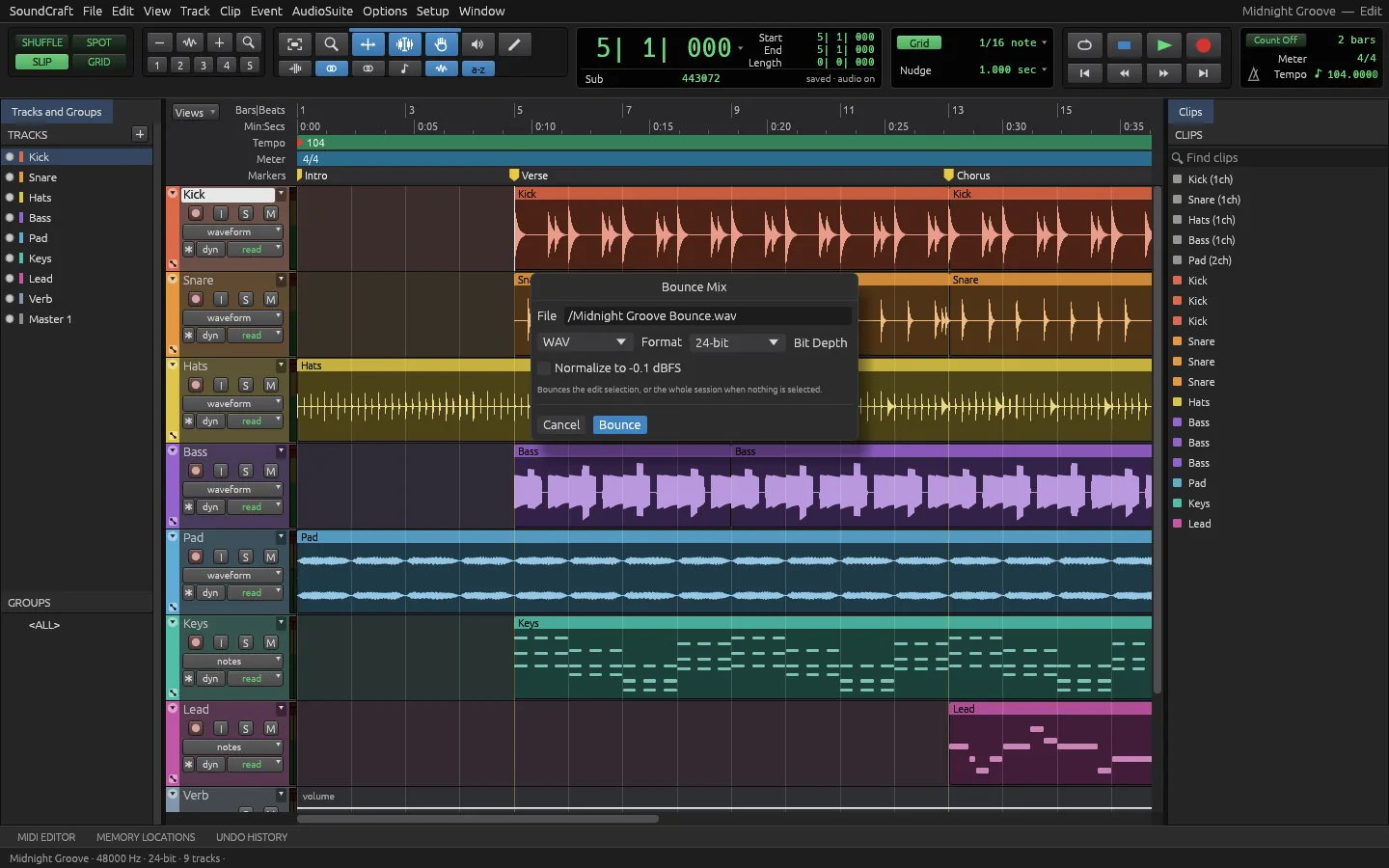Click the horizontal zoom out minus button
The image size is (1389, 868).
point(160,42)
